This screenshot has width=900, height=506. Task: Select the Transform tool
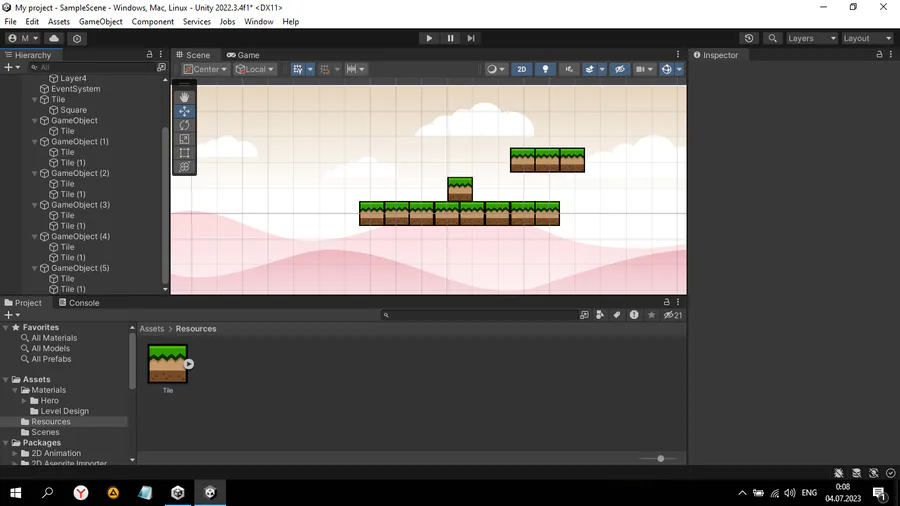tap(184, 166)
